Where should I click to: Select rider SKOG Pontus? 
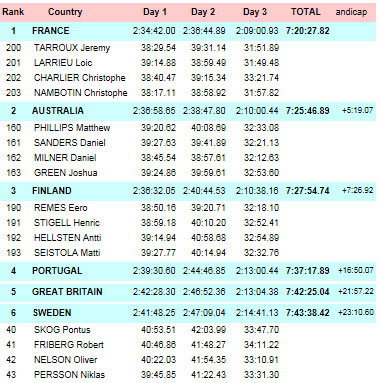click(x=62, y=330)
